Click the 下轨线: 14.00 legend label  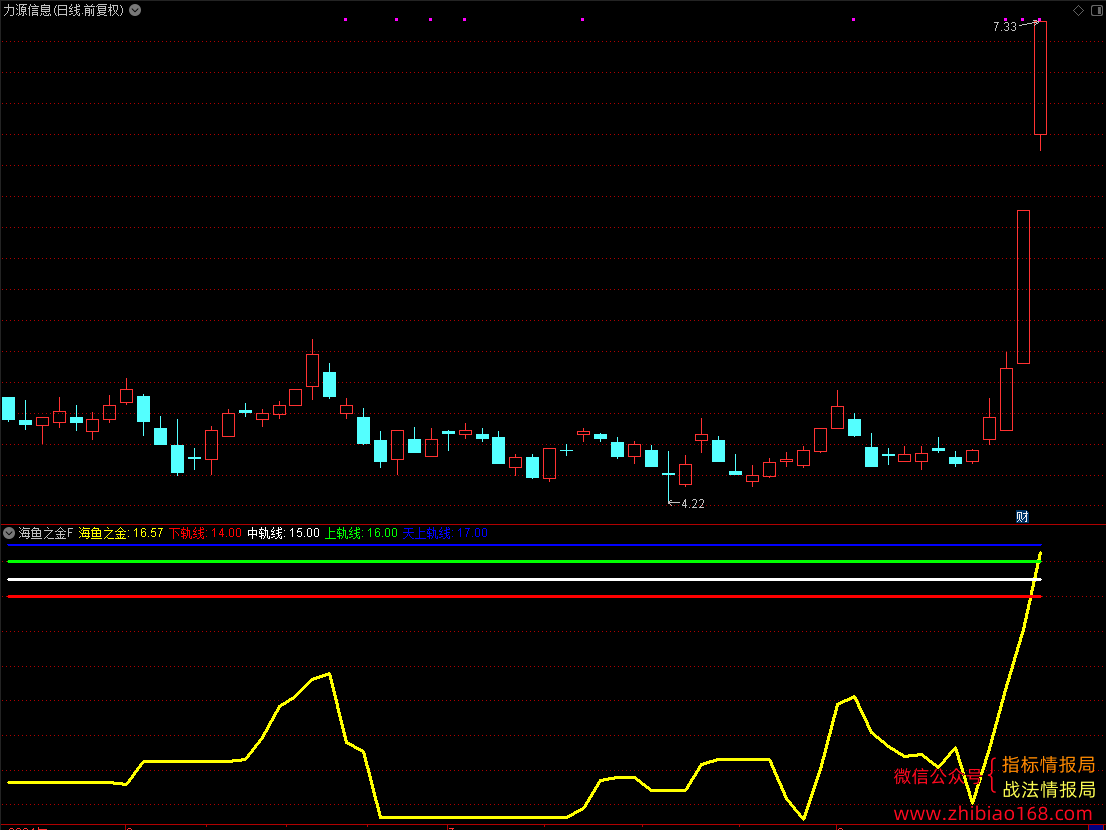point(205,533)
